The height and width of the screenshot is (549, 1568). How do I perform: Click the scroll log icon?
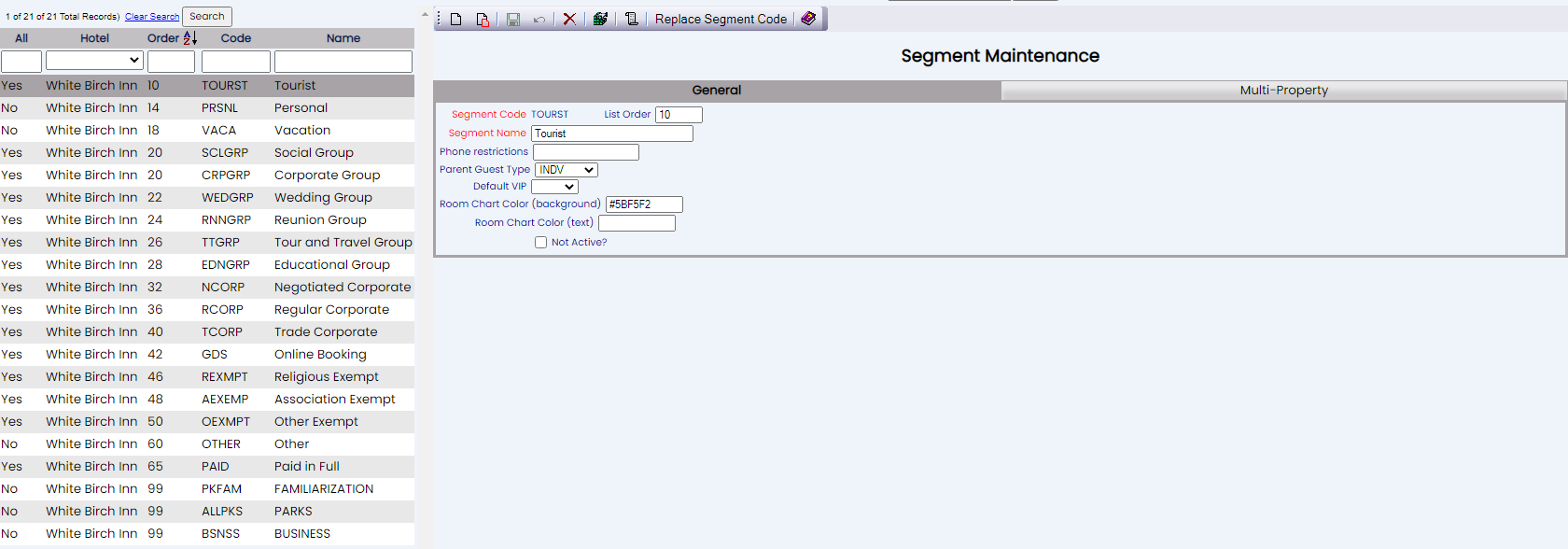pyautogui.click(x=632, y=19)
